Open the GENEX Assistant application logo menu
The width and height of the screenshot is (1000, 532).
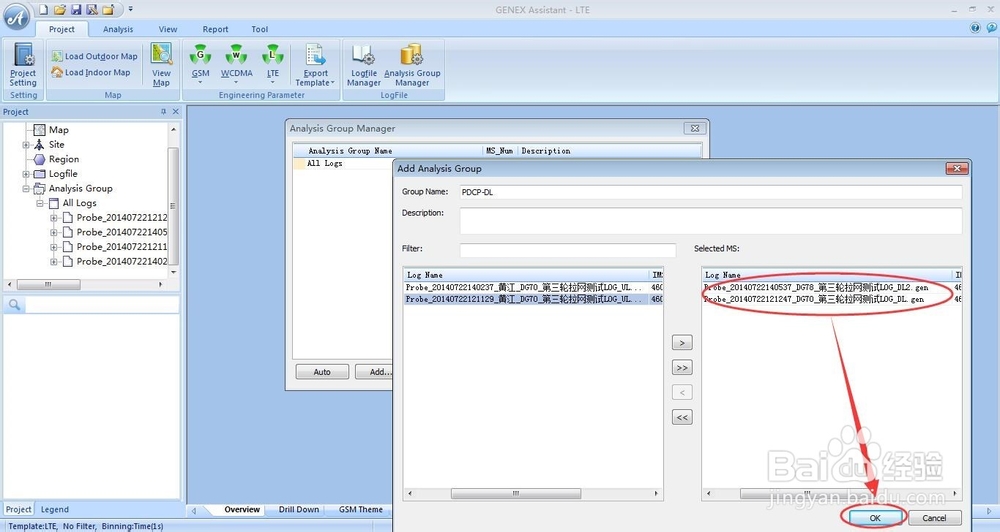(x=17, y=18)
